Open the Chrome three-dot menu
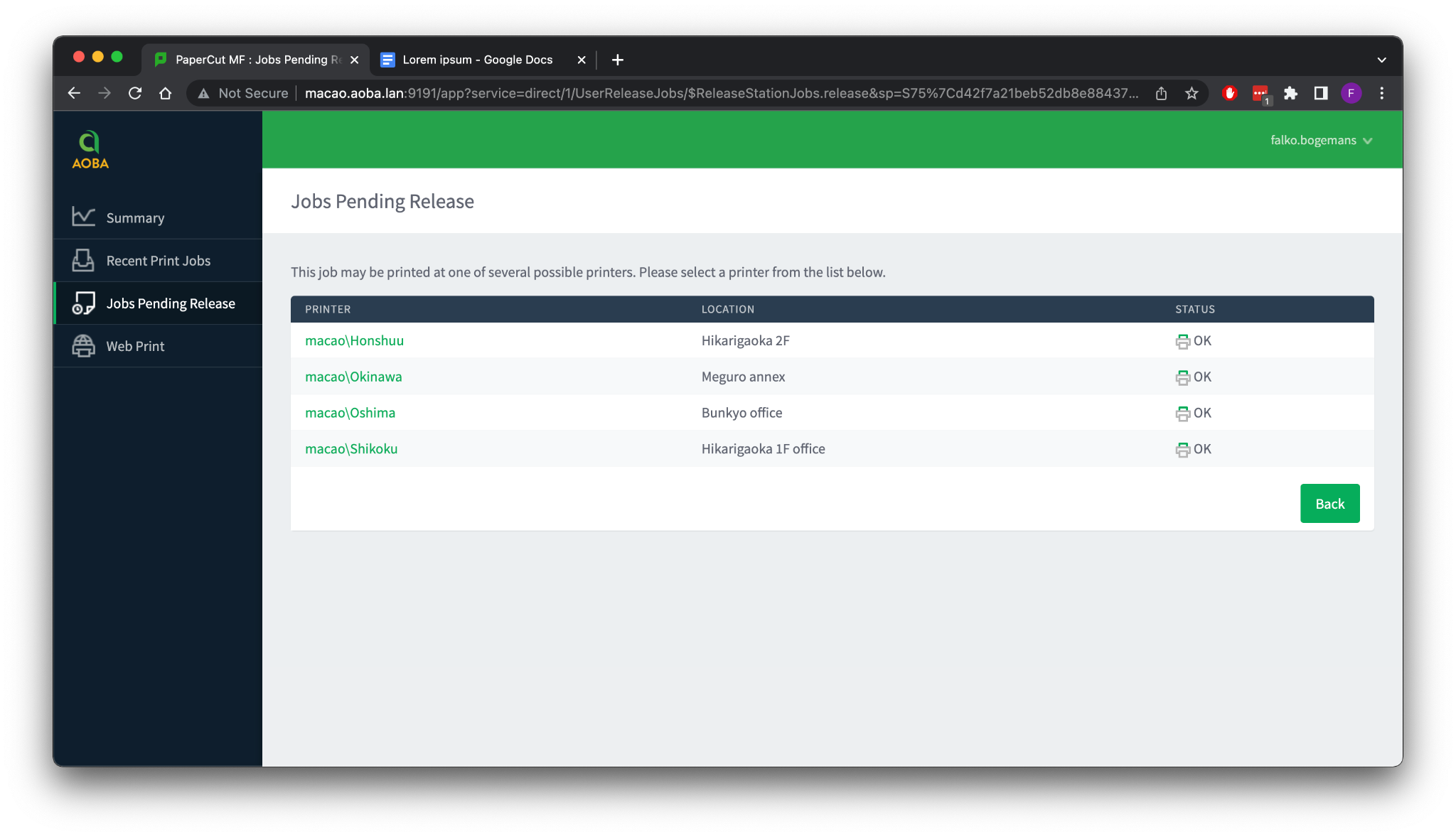1456x837 pixels. coord(1381,93)
